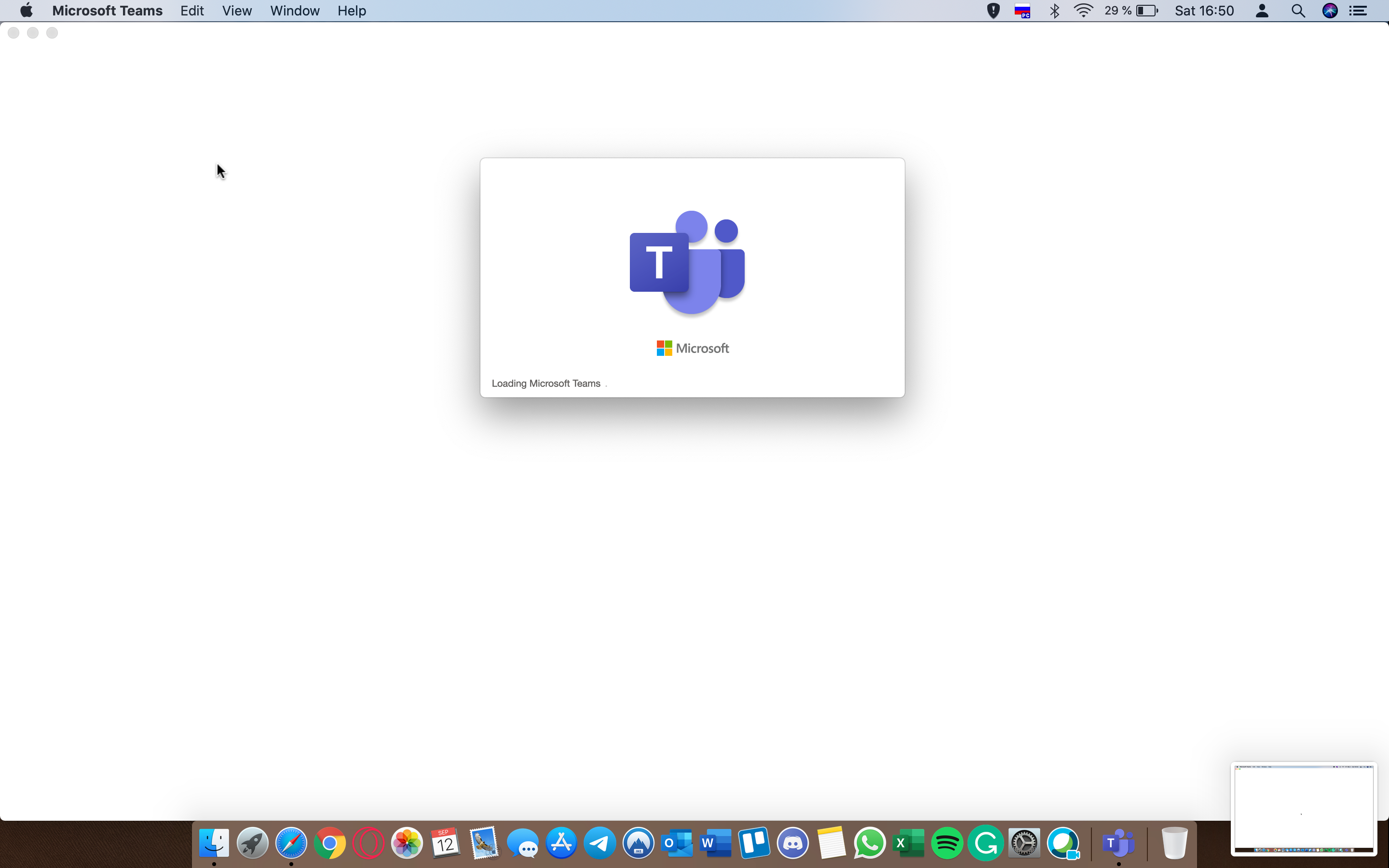Image resolution: width=1389 pixels, height=868 pixels.
Task: Click the "Loading Microsoft Teams" status text
Action: (x=546, y=383)
